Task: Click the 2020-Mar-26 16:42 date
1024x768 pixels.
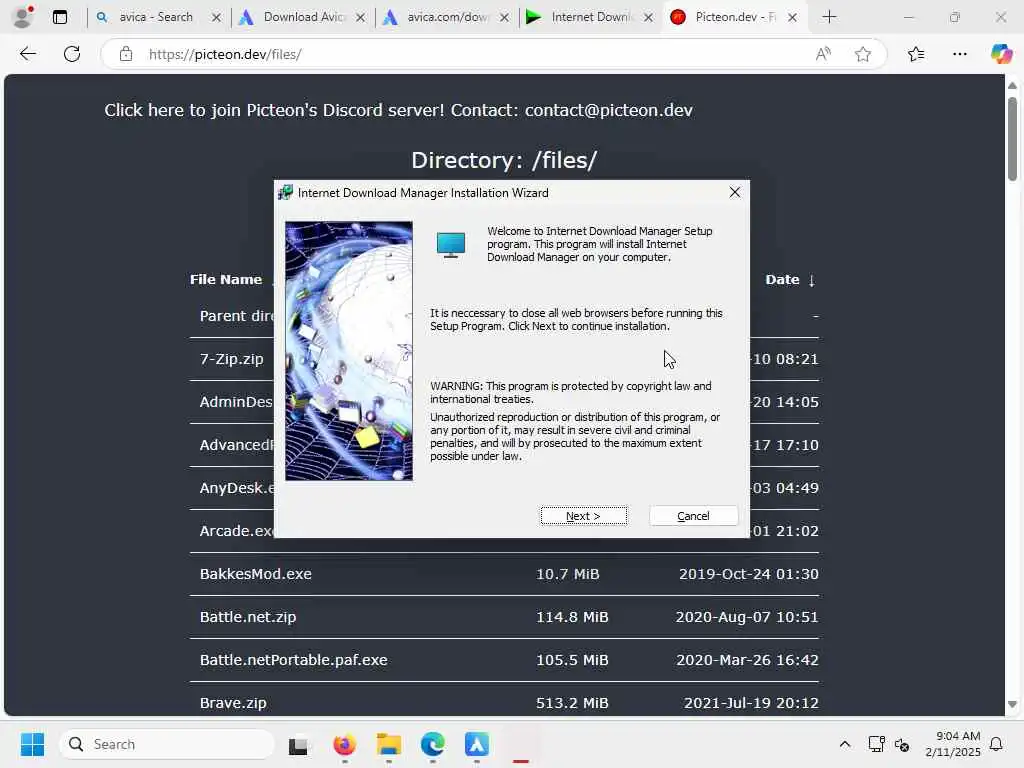Action: (x=747, y=660)
